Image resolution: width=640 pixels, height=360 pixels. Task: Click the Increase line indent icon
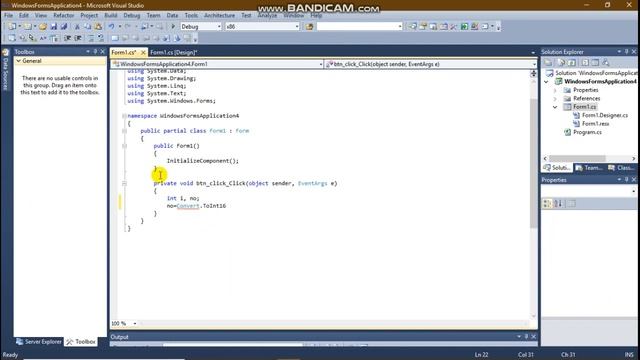(78, 38)
